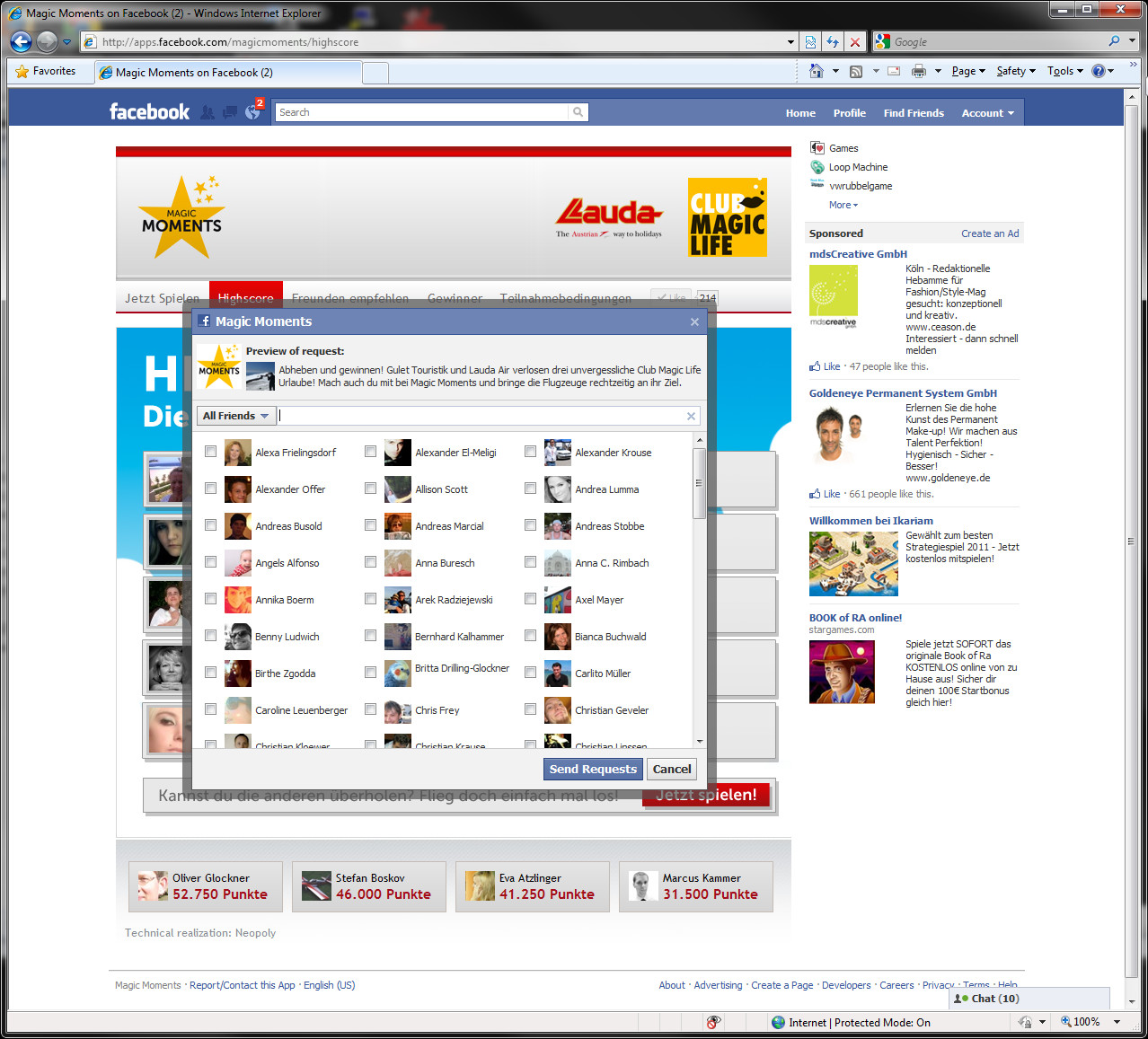1148x1039 pixels.
Task: Open Facebook notifications globe icon
Action: tap(252, 112)
